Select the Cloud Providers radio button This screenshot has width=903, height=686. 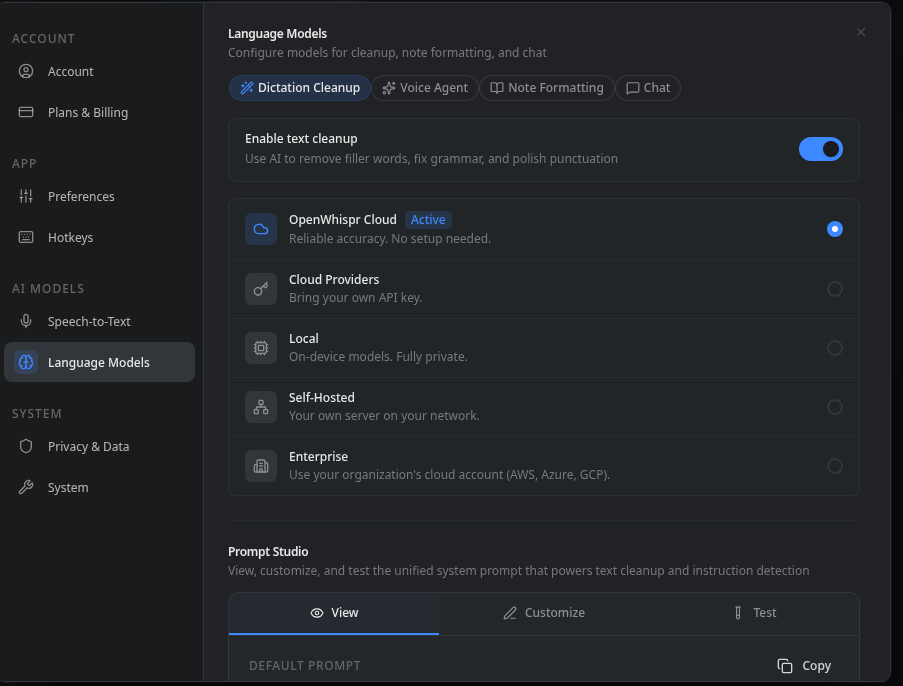pos(834,289)
